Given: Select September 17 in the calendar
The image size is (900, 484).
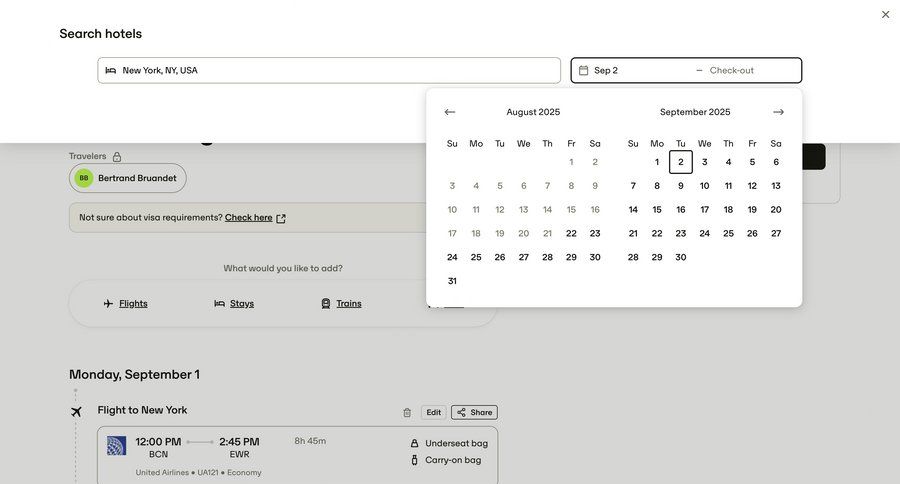Looking at the screenshot, I should 704,210.
